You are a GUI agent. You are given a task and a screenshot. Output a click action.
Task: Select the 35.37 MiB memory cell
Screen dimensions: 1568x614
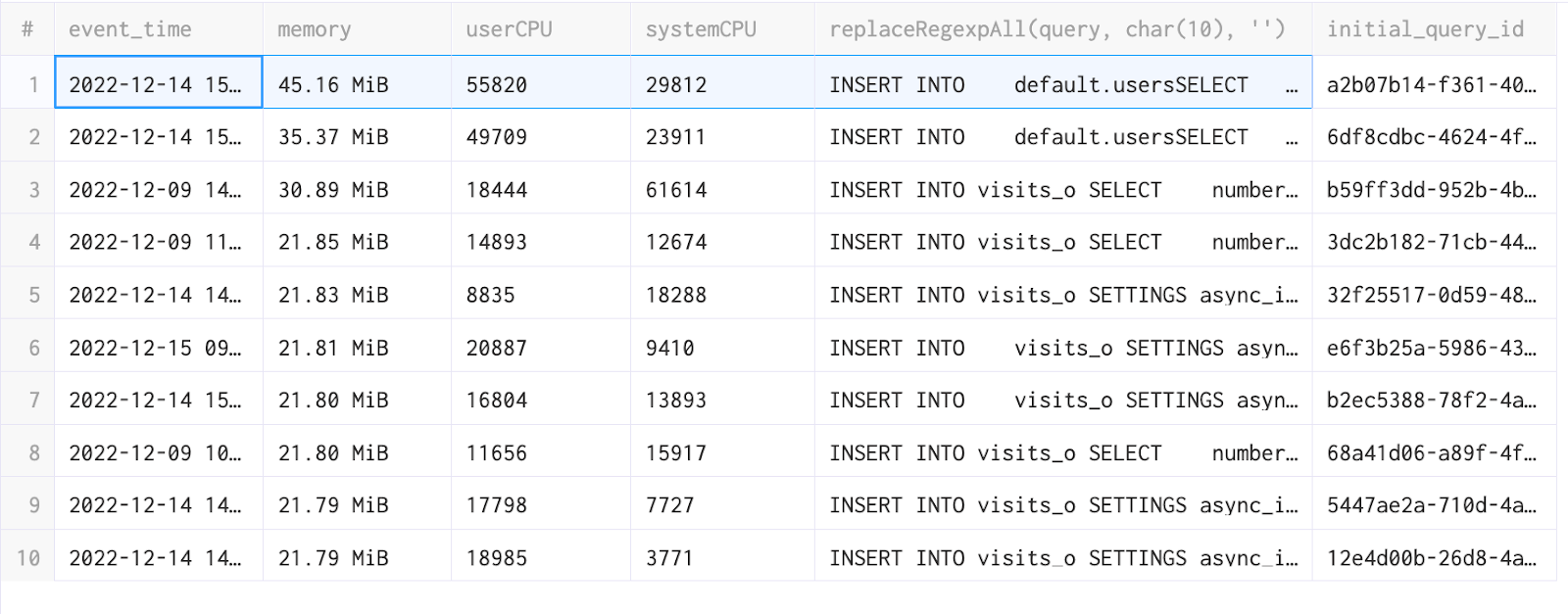point(333,137)
